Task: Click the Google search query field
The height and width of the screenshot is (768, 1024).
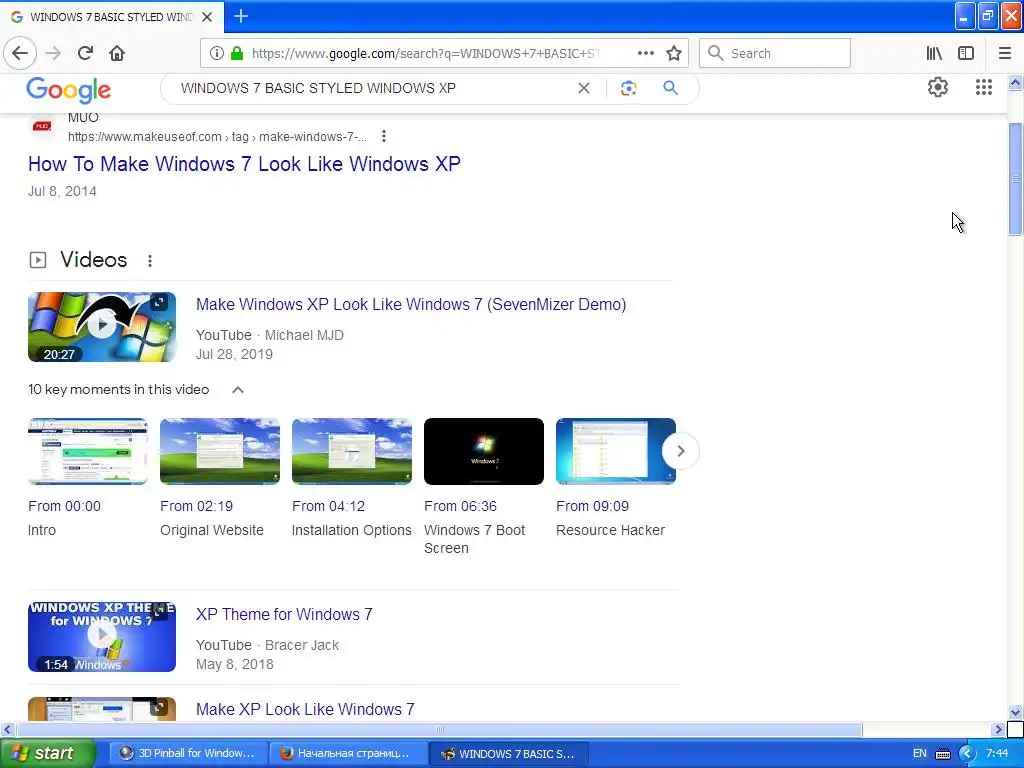Action: point(372,88)
